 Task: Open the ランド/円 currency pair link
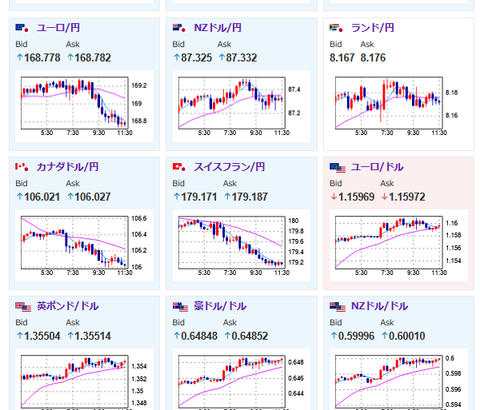pyautogui.click(x=373, y=28)
